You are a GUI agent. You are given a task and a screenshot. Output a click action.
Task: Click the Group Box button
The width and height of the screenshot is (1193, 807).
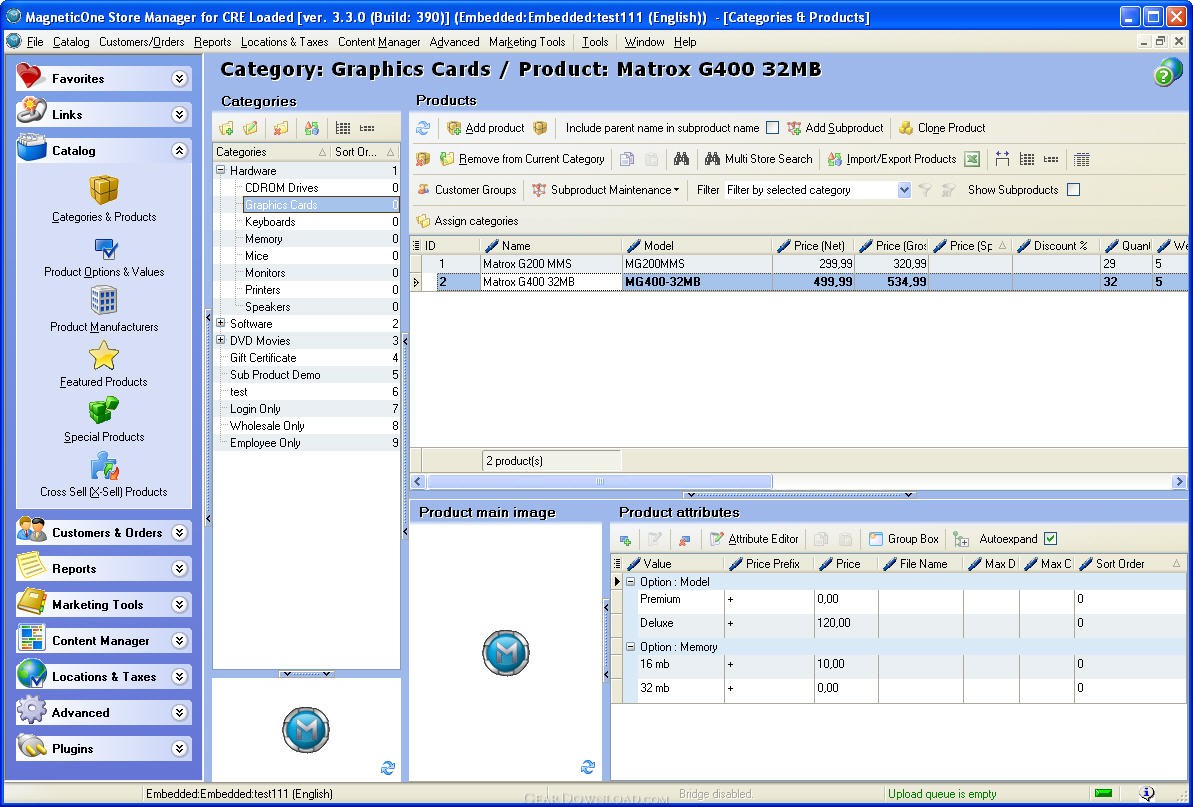[903, 539]
